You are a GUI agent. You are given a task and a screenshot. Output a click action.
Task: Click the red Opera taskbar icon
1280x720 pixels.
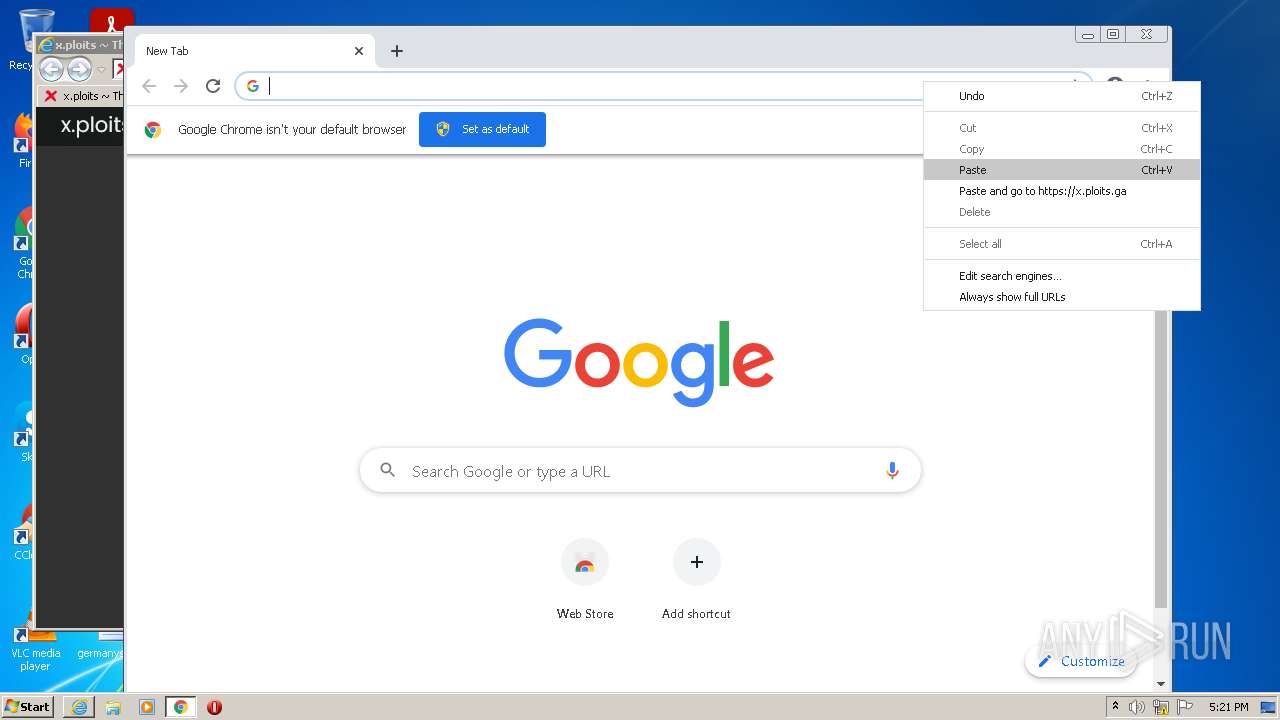(x=214, y=707)
